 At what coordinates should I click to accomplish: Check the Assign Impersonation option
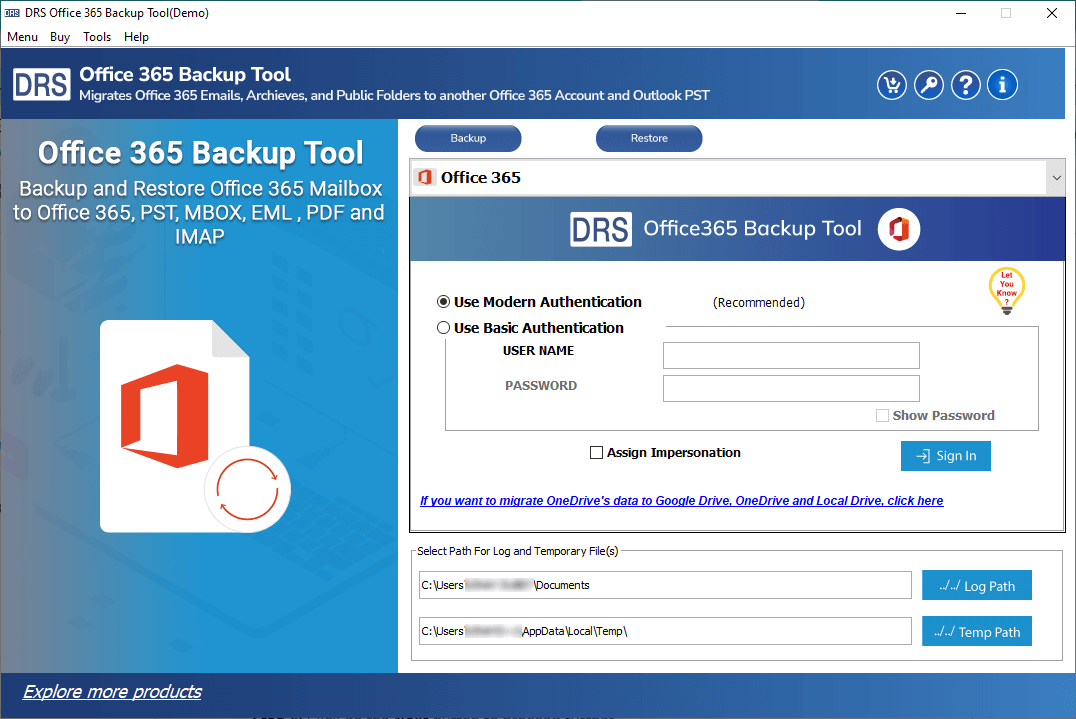[596, 452]
